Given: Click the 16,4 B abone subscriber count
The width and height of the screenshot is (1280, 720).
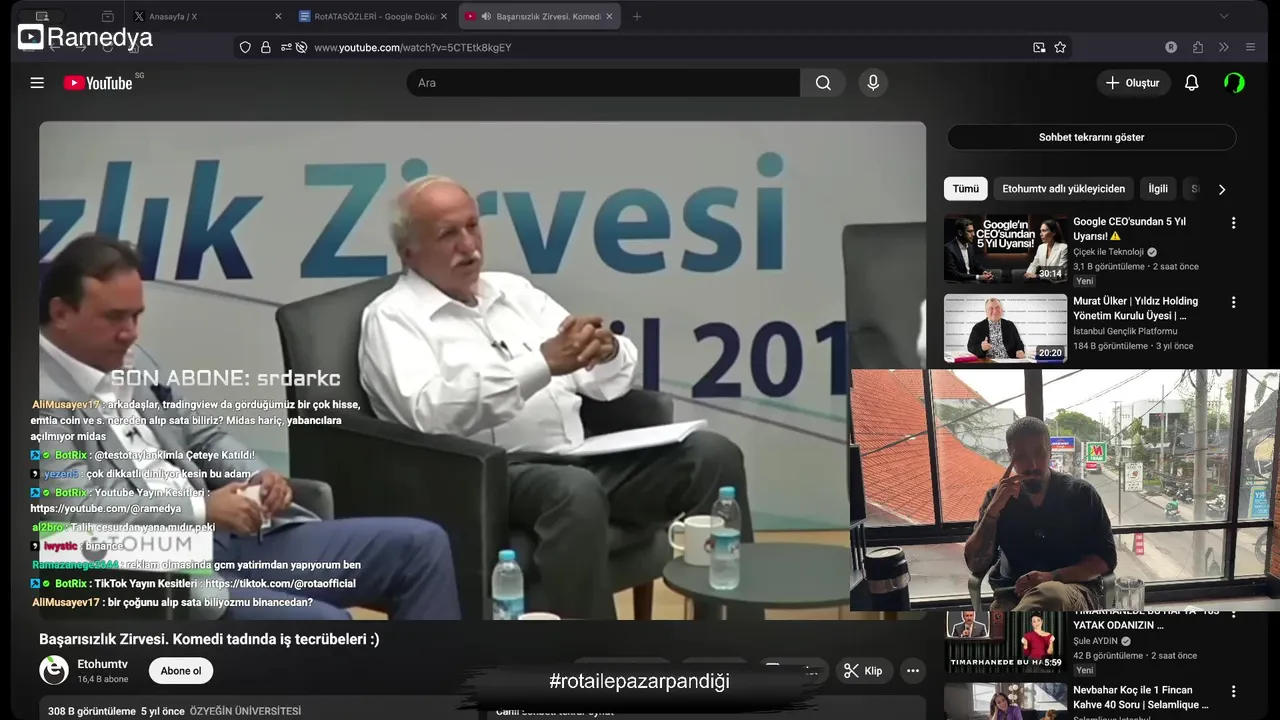Looking at the screenshot, I should point(103,679).
